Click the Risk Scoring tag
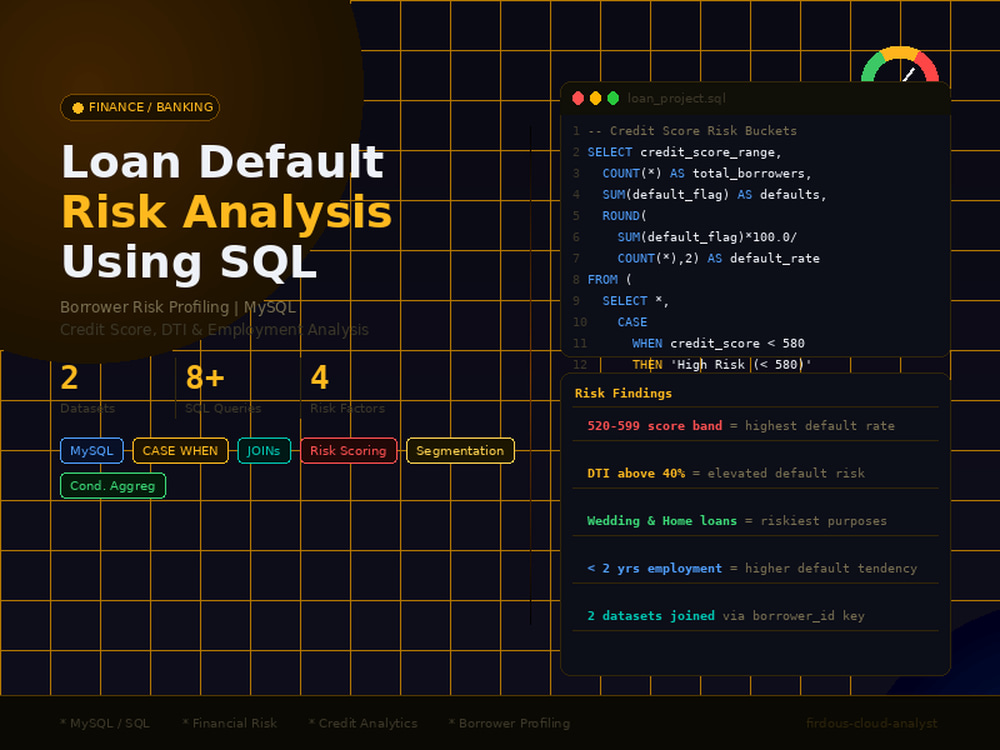1000x750 pixels. coord(348,450)
